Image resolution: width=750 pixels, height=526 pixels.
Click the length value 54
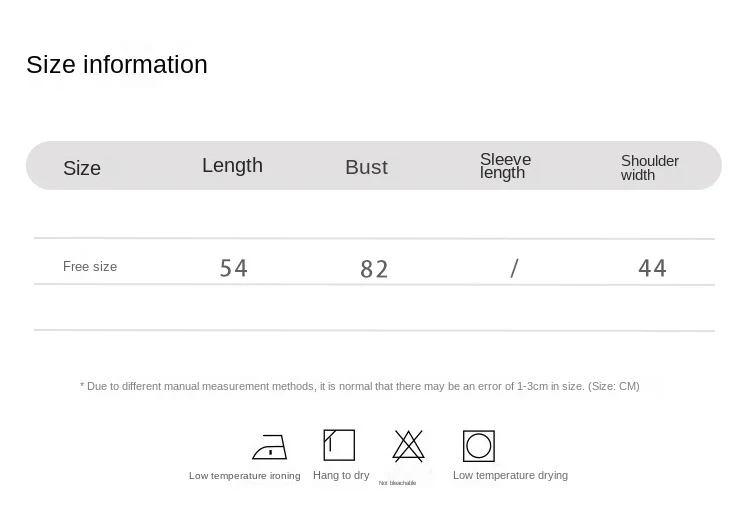(x=233, y=268)
